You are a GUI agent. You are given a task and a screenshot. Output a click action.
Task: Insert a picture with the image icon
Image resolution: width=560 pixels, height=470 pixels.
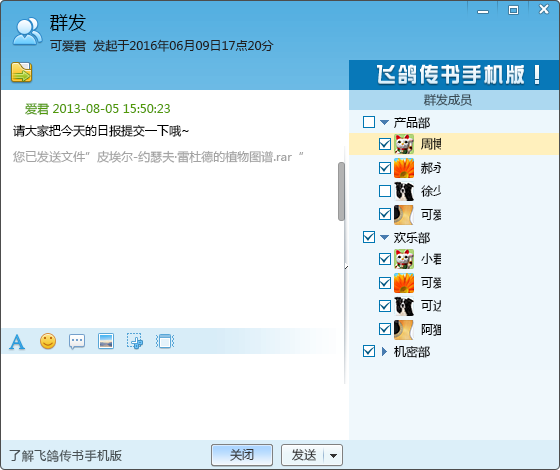pyautogui.click(x=106, y=341)
